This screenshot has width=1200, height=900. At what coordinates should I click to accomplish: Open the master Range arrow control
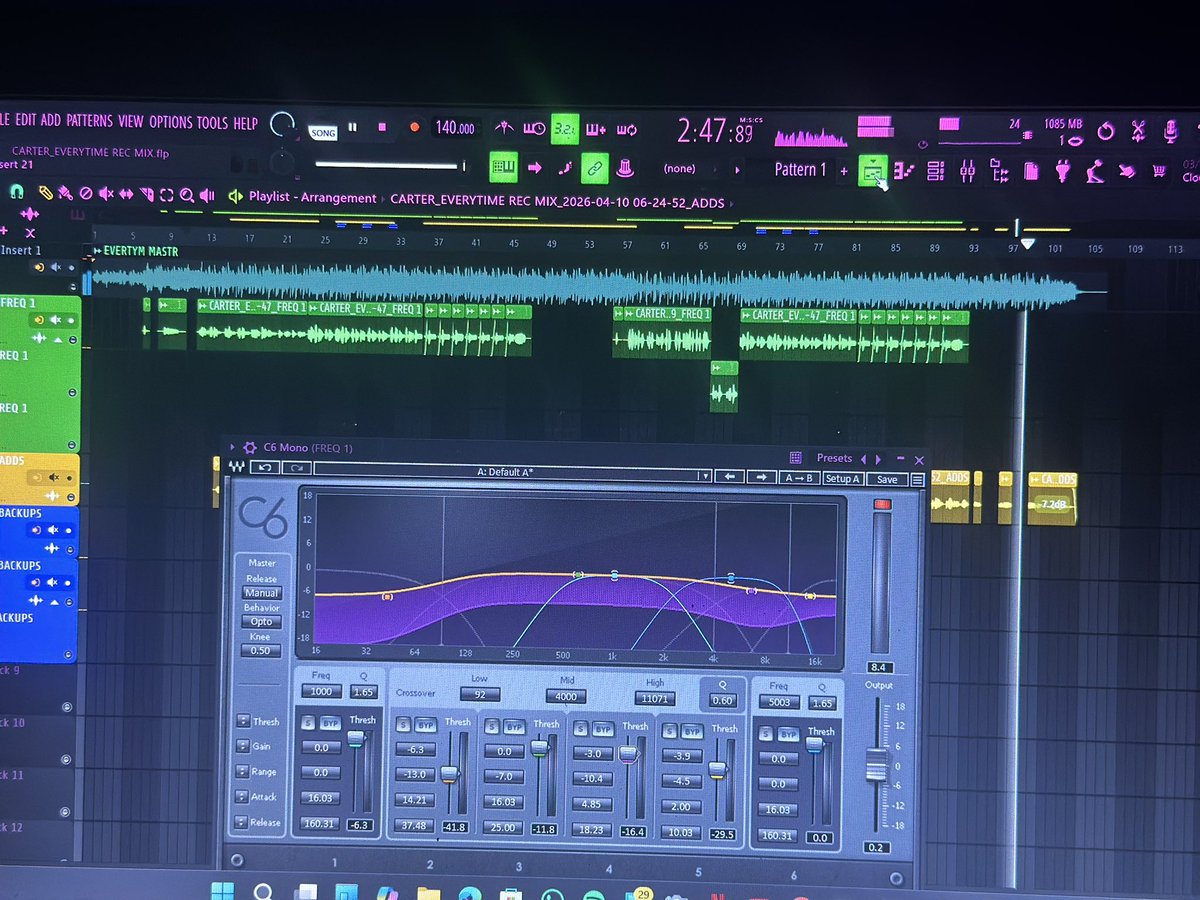243,772
